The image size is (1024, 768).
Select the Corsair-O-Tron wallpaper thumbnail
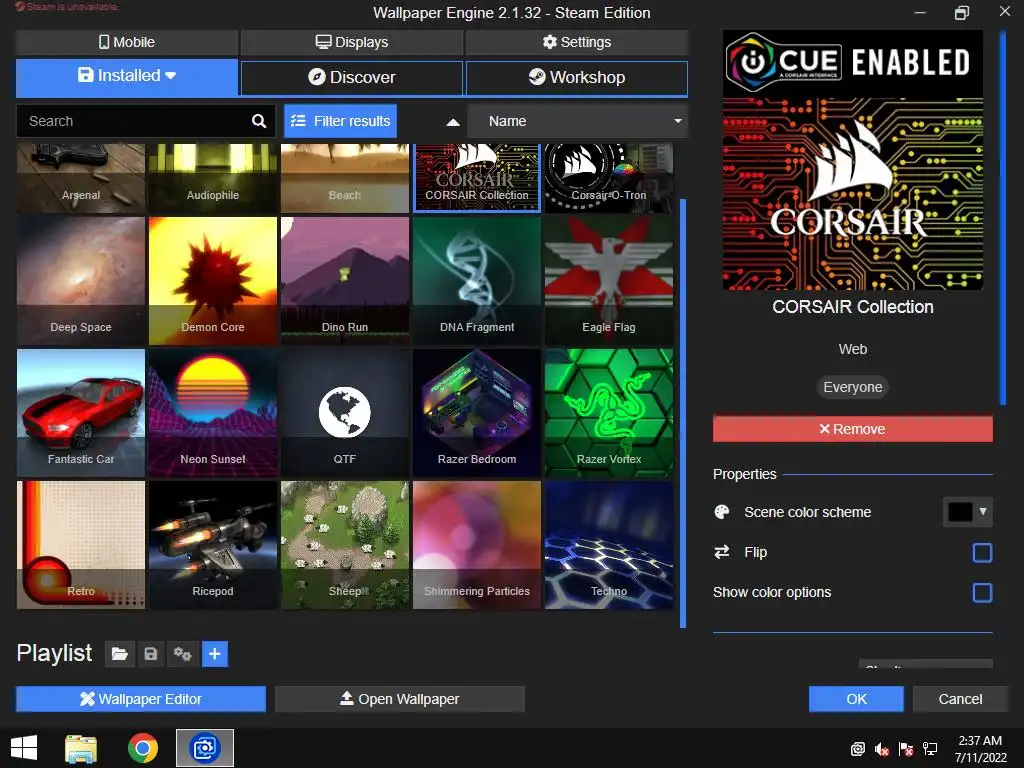pos(609,178)
